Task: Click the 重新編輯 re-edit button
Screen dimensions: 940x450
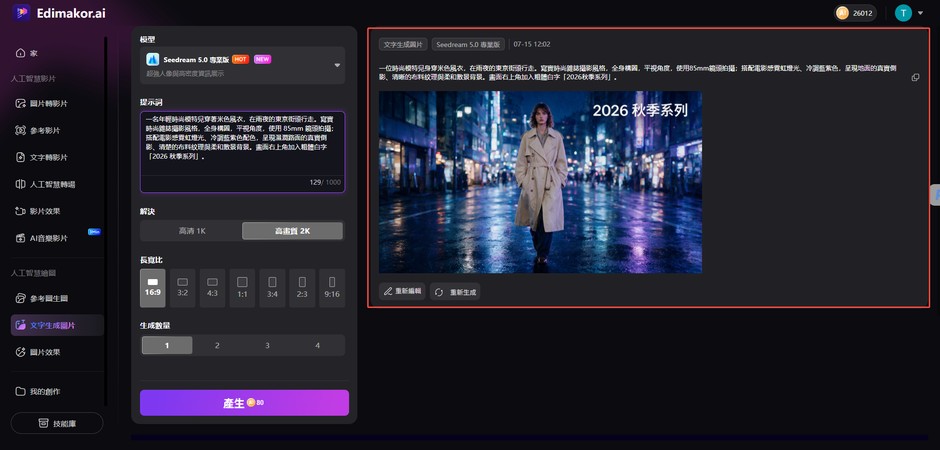Action: click(402, 291)
